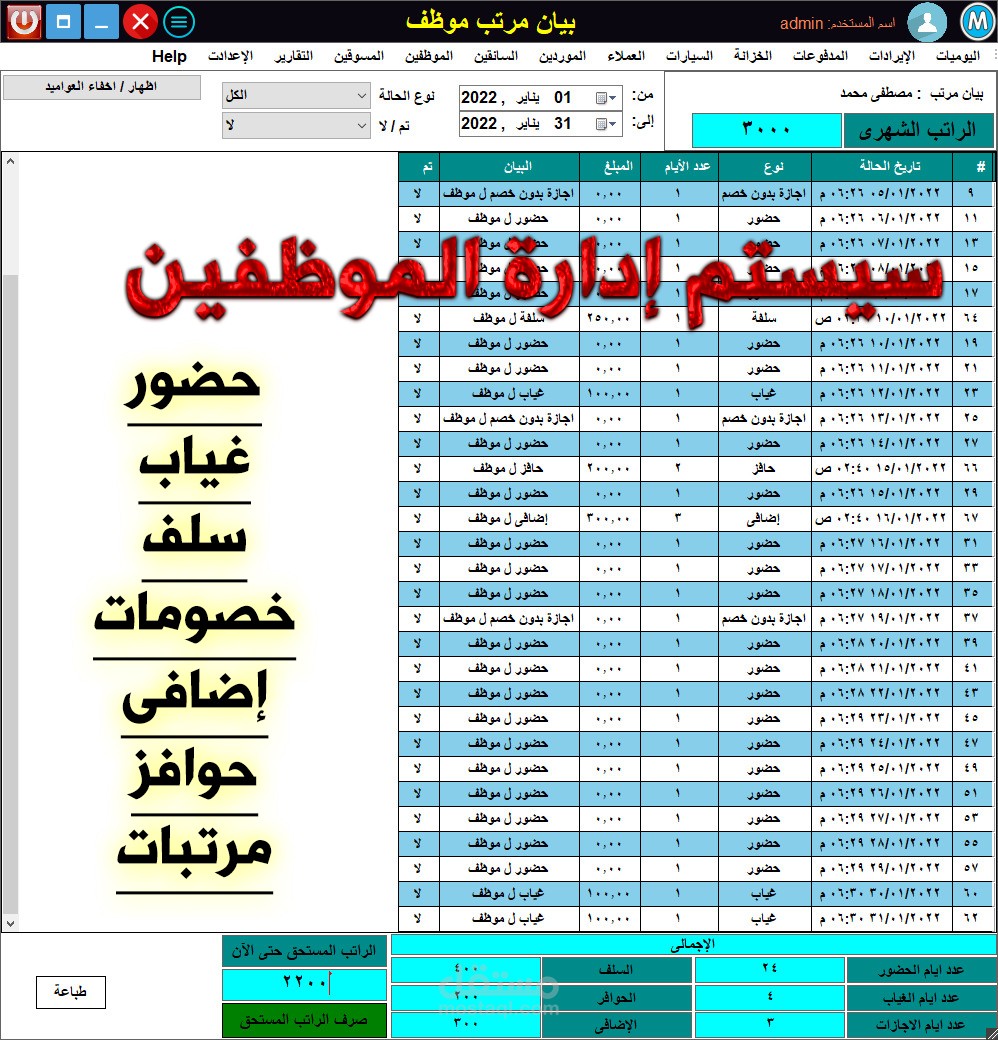Click the 'عدد ايام الحضور' total label
Viewport: 998px width, 1040px height.
tap(920, 970)
